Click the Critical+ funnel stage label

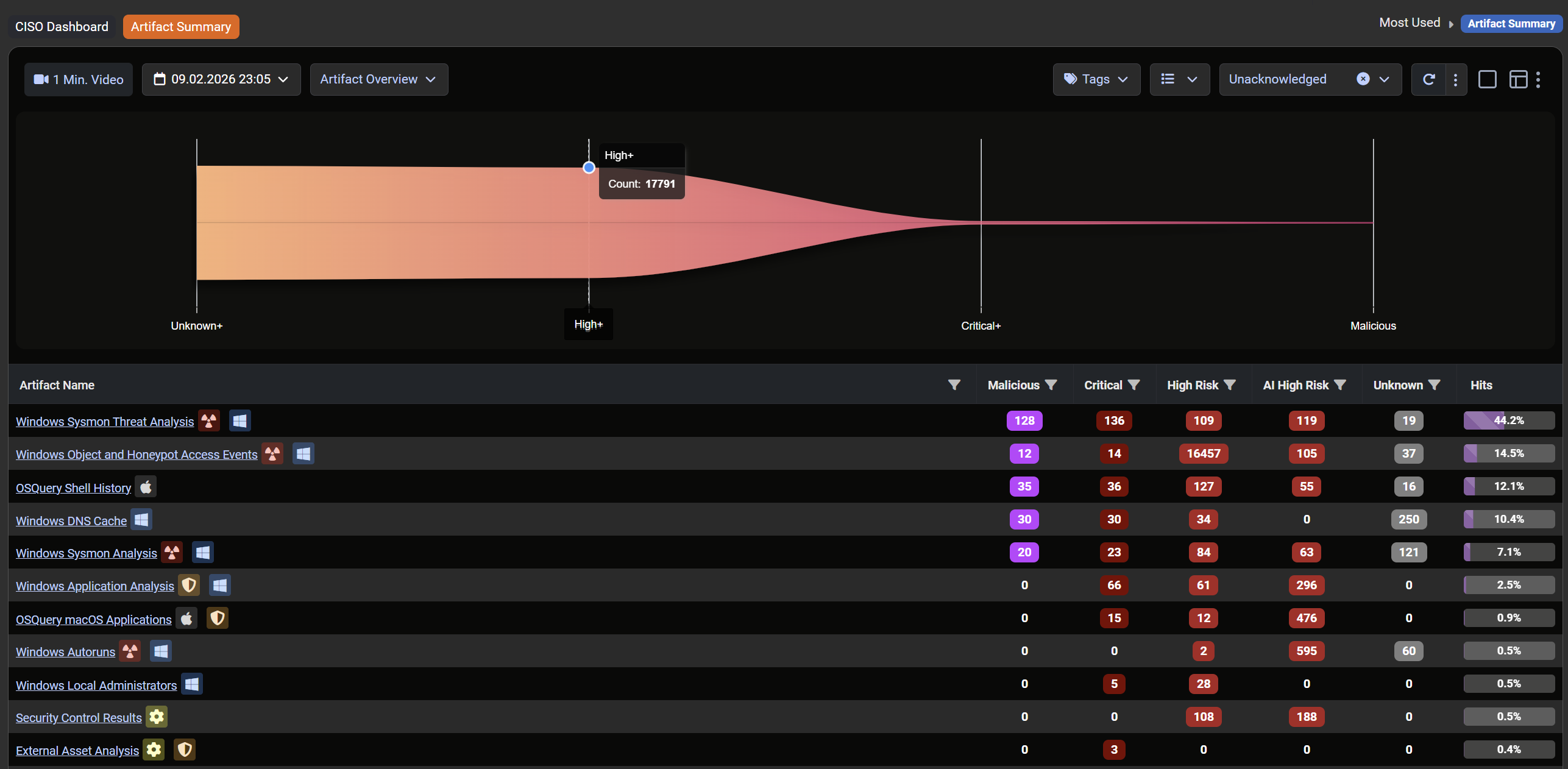981,326
